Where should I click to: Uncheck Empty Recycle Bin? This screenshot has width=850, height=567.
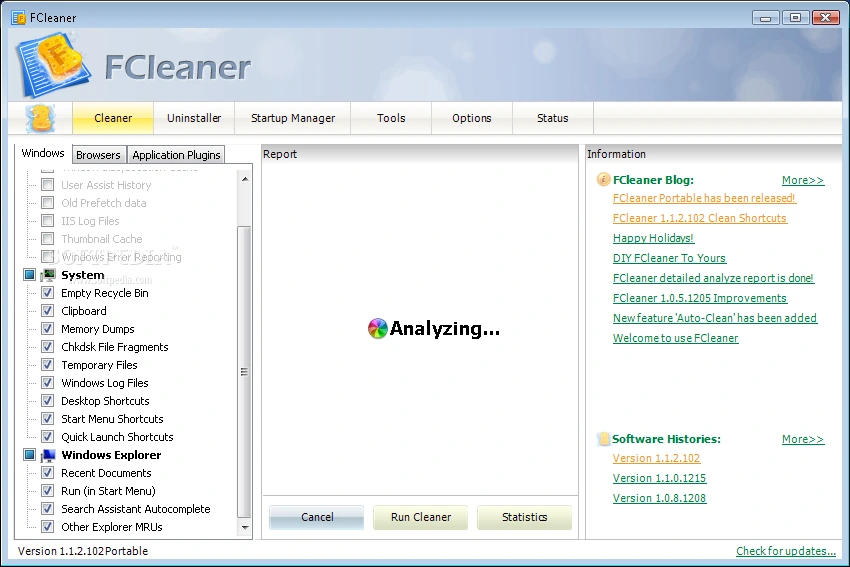coord(48,293)
